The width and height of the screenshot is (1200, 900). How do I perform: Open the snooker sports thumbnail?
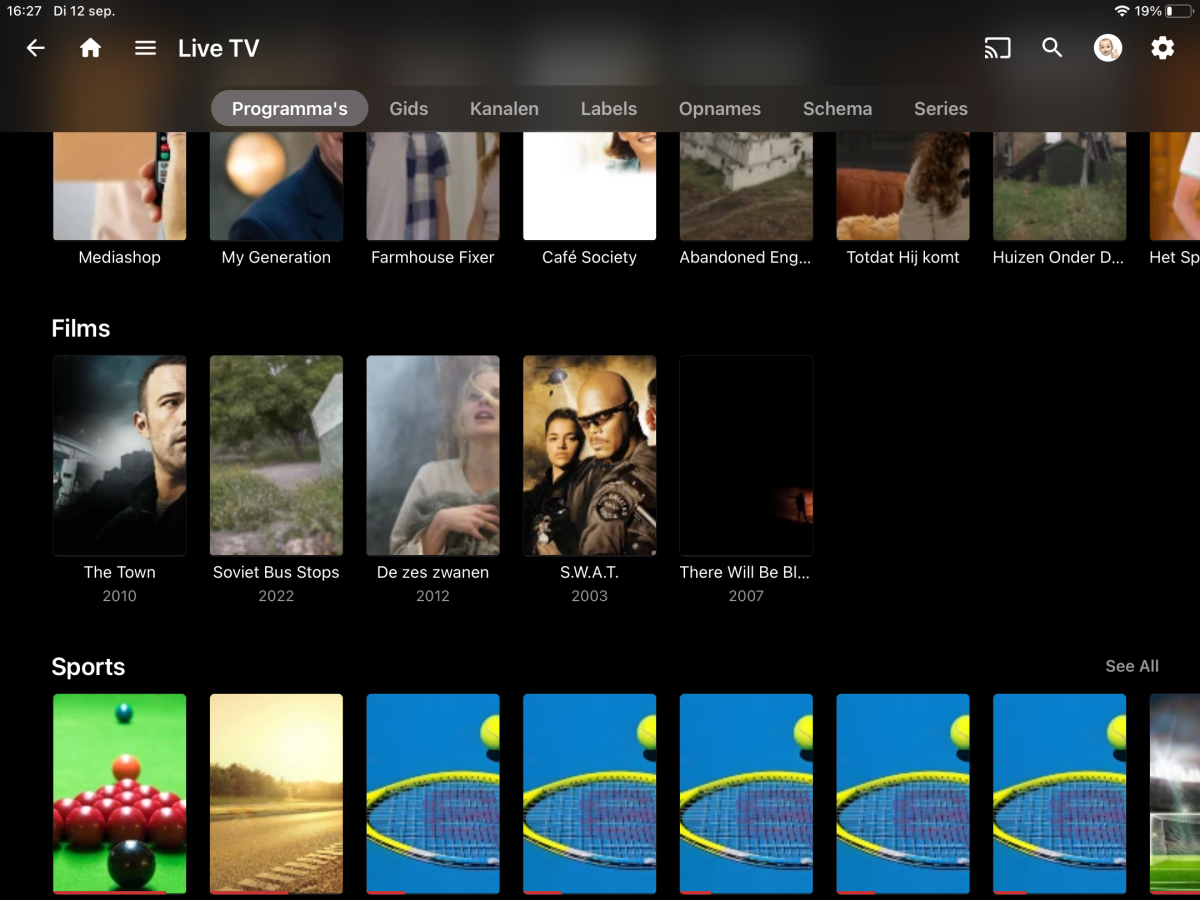click(120, 794)
